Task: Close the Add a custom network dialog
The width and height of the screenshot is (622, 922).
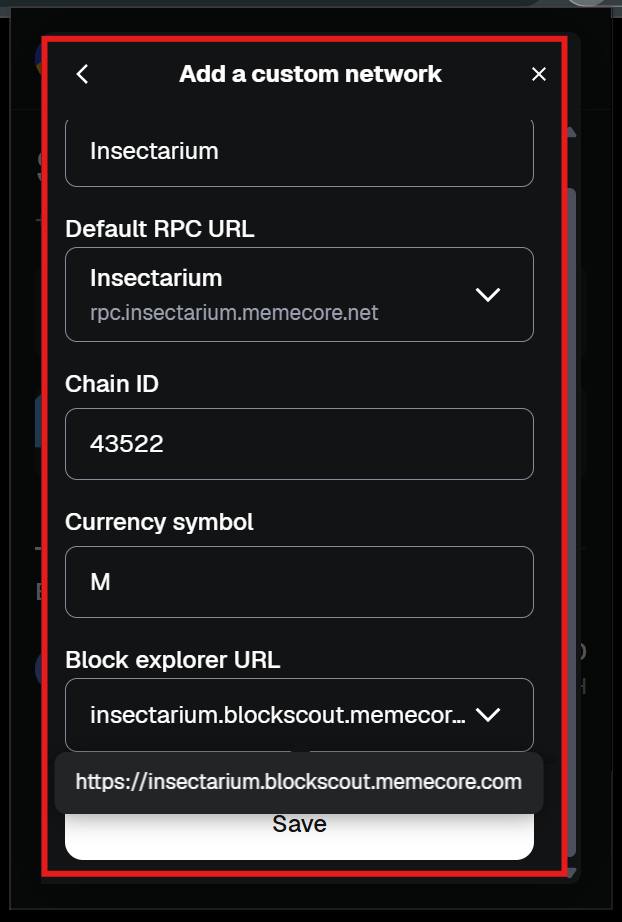Action: (539, 74)
